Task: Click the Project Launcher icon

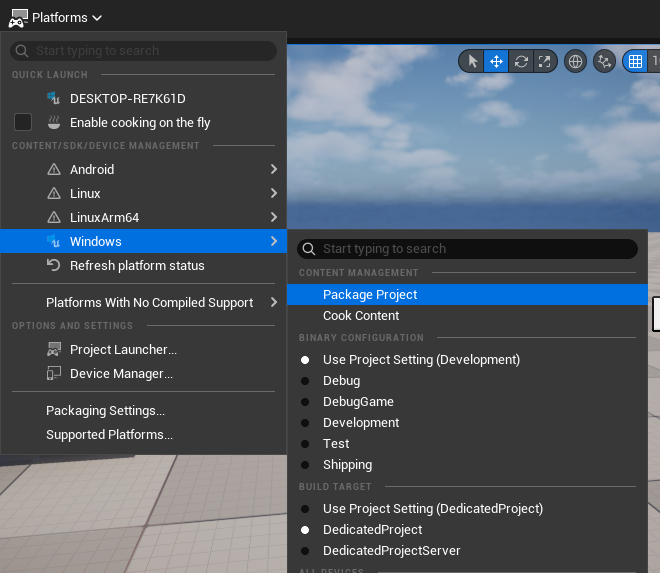Action: [54, 349]
